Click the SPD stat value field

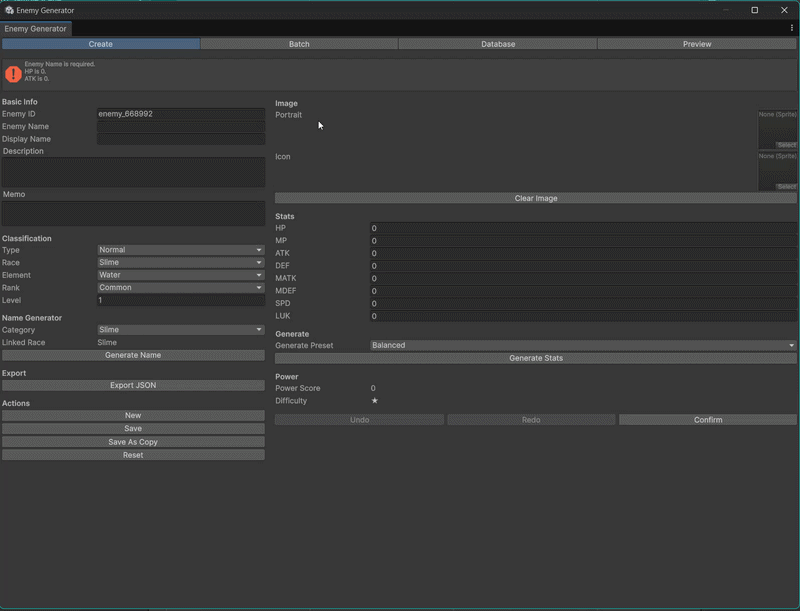pos(583,303)
